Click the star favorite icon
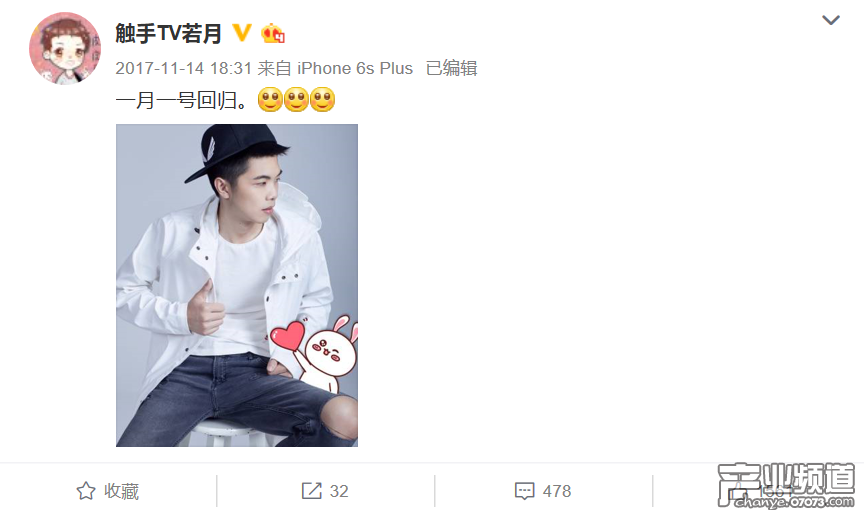Screen dimensions: 864x515 tap(86, 491)
